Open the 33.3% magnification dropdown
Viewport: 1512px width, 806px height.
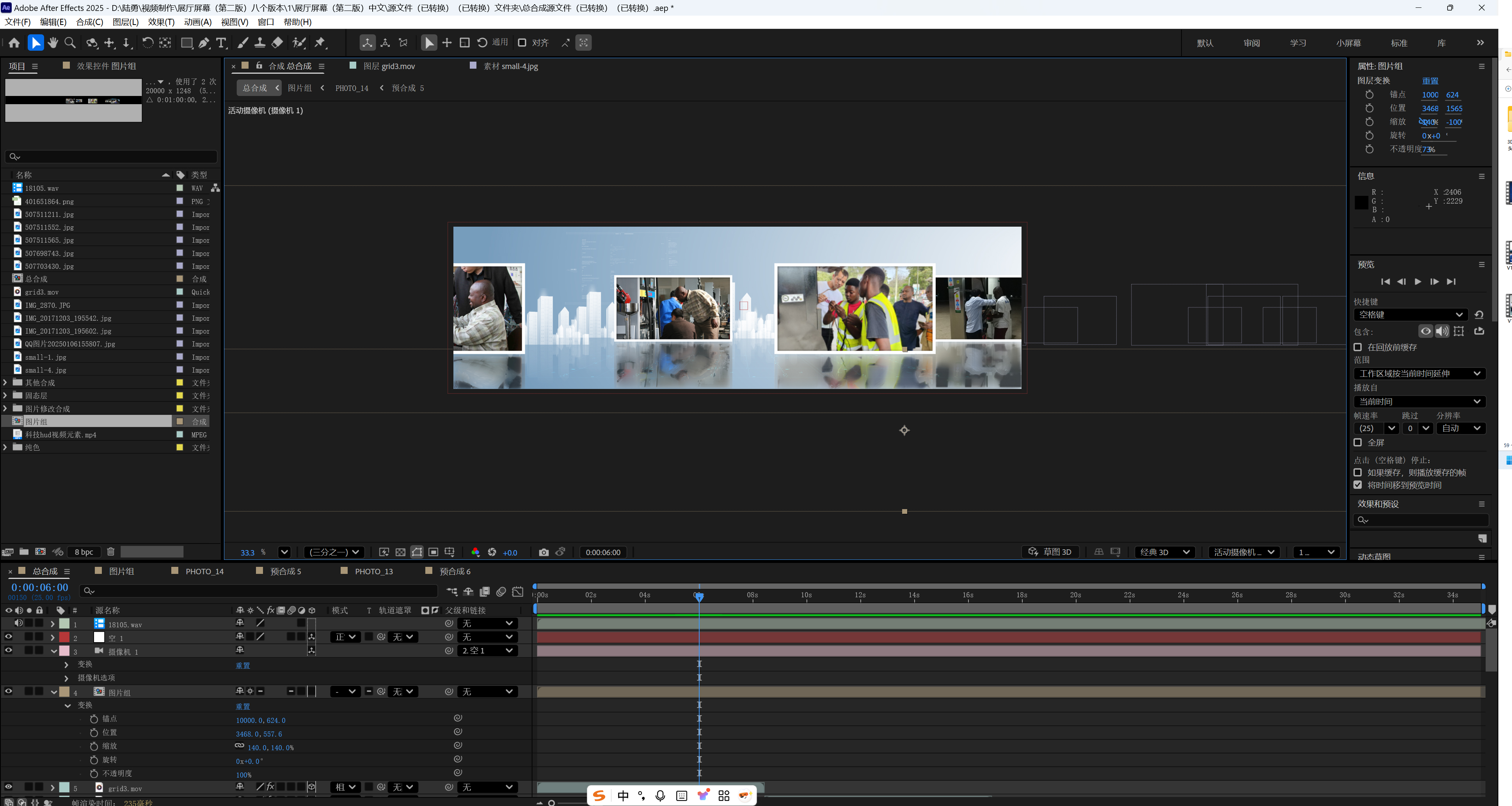[x=284, y=552]
